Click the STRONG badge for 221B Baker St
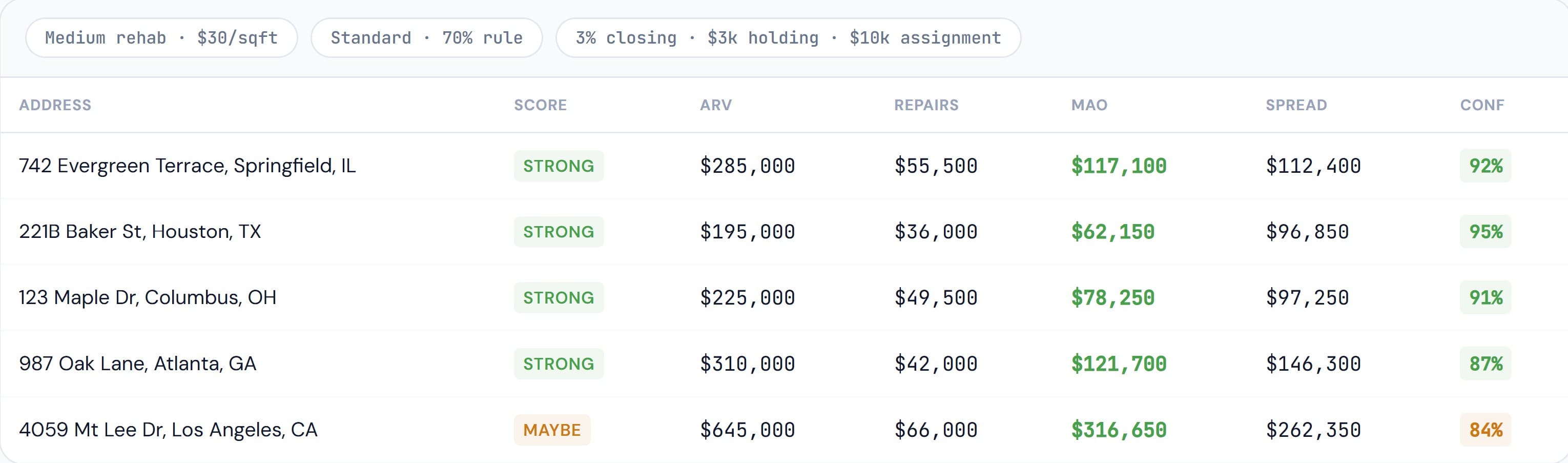This screenshot has height=463, width=1568. tap(558, 232)
